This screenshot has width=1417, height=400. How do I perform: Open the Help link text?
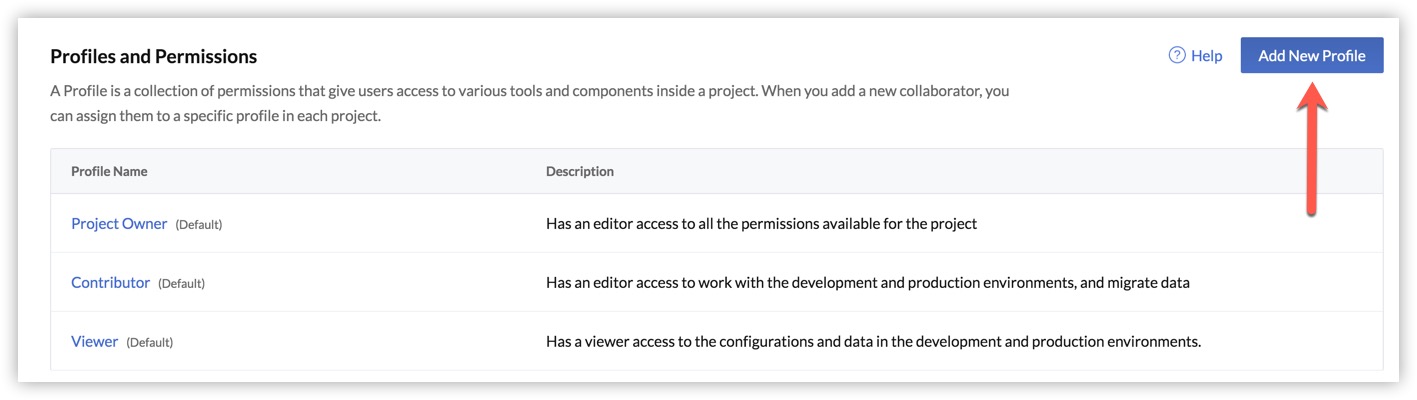[1206, 56]
